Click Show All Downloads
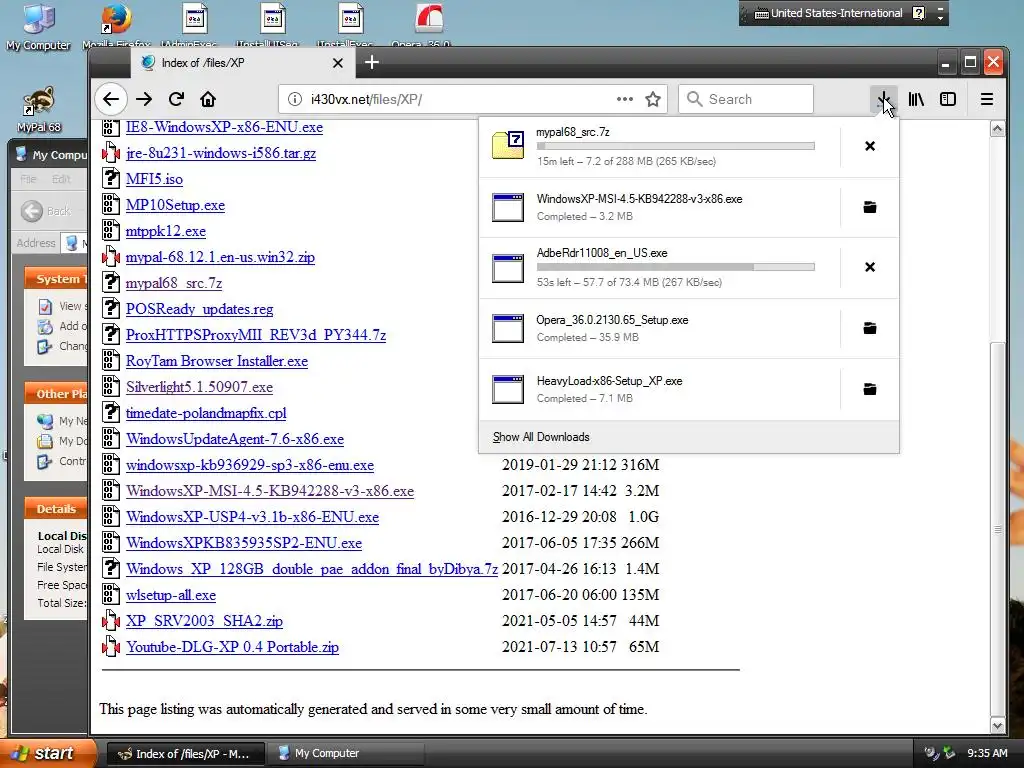This screenshot has height=768, width=1024. 541,437
